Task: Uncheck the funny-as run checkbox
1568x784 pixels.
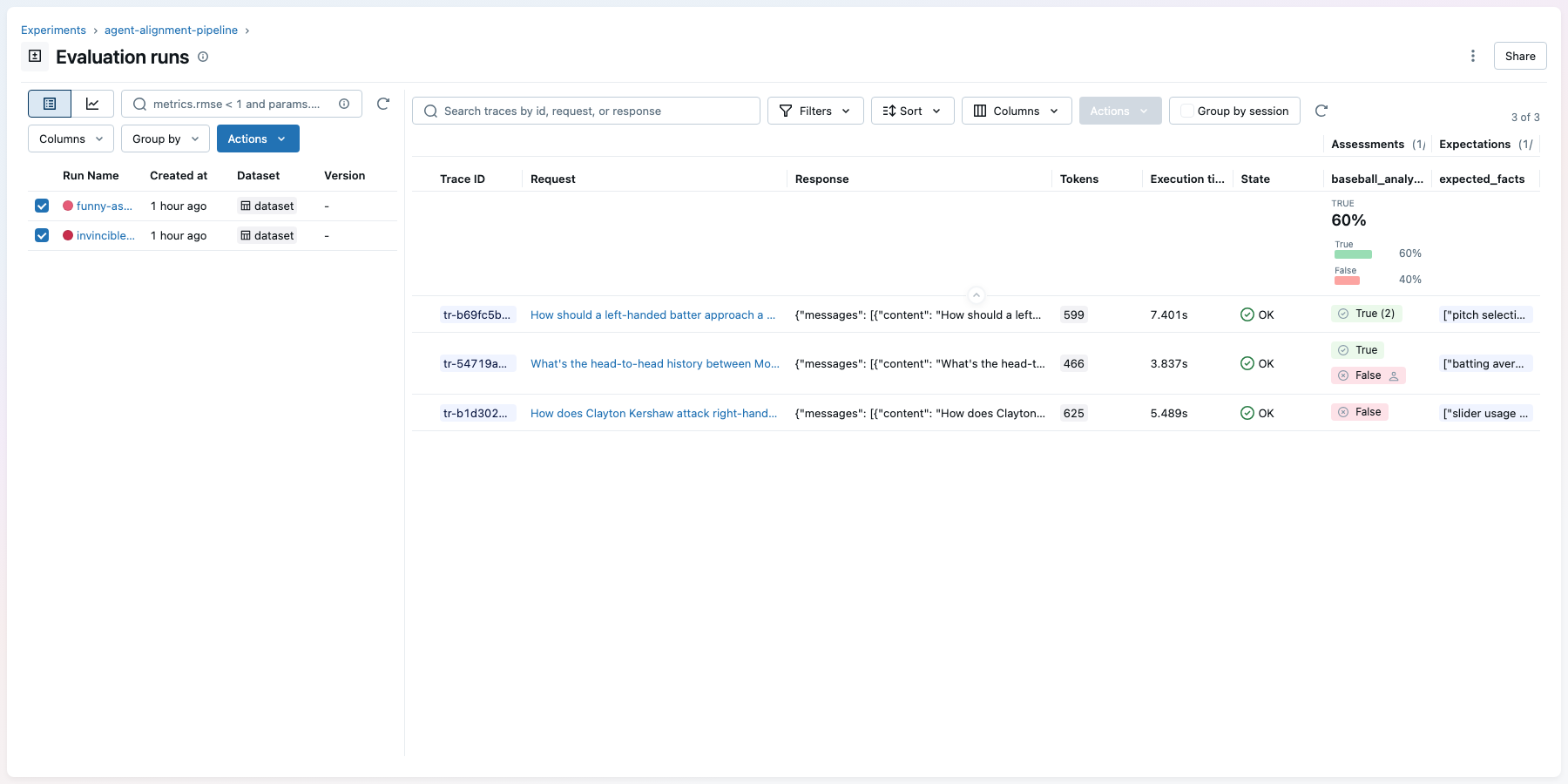Action: [42, 206]
